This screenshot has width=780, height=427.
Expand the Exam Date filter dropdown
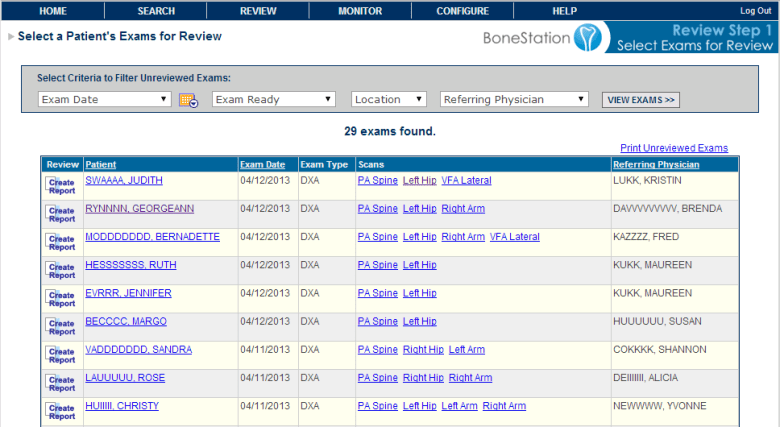(105, 100)
